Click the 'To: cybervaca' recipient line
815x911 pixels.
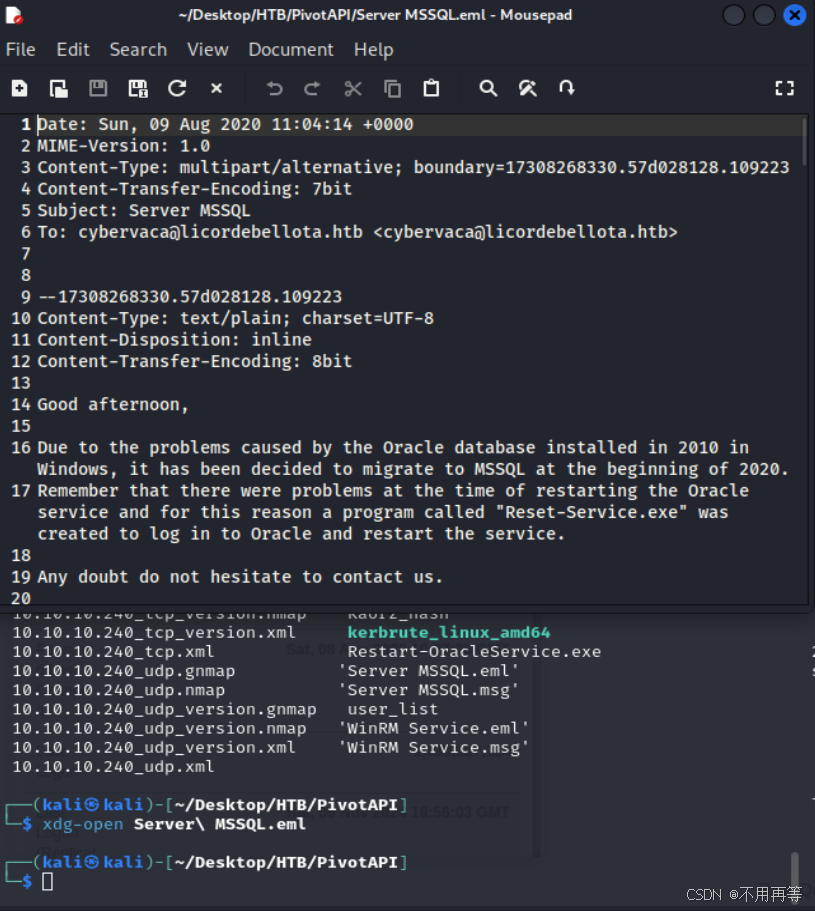(x=357, y=232)
